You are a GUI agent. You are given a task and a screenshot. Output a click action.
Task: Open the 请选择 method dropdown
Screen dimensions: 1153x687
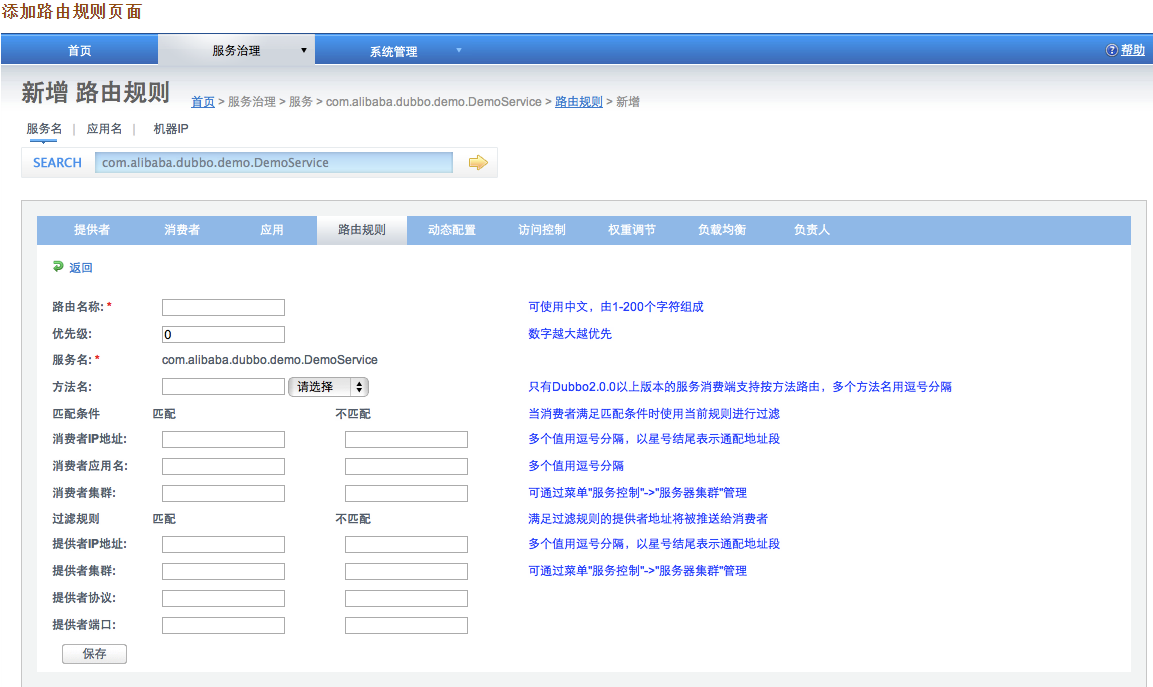pyautogui.click(x=328, y=387)
